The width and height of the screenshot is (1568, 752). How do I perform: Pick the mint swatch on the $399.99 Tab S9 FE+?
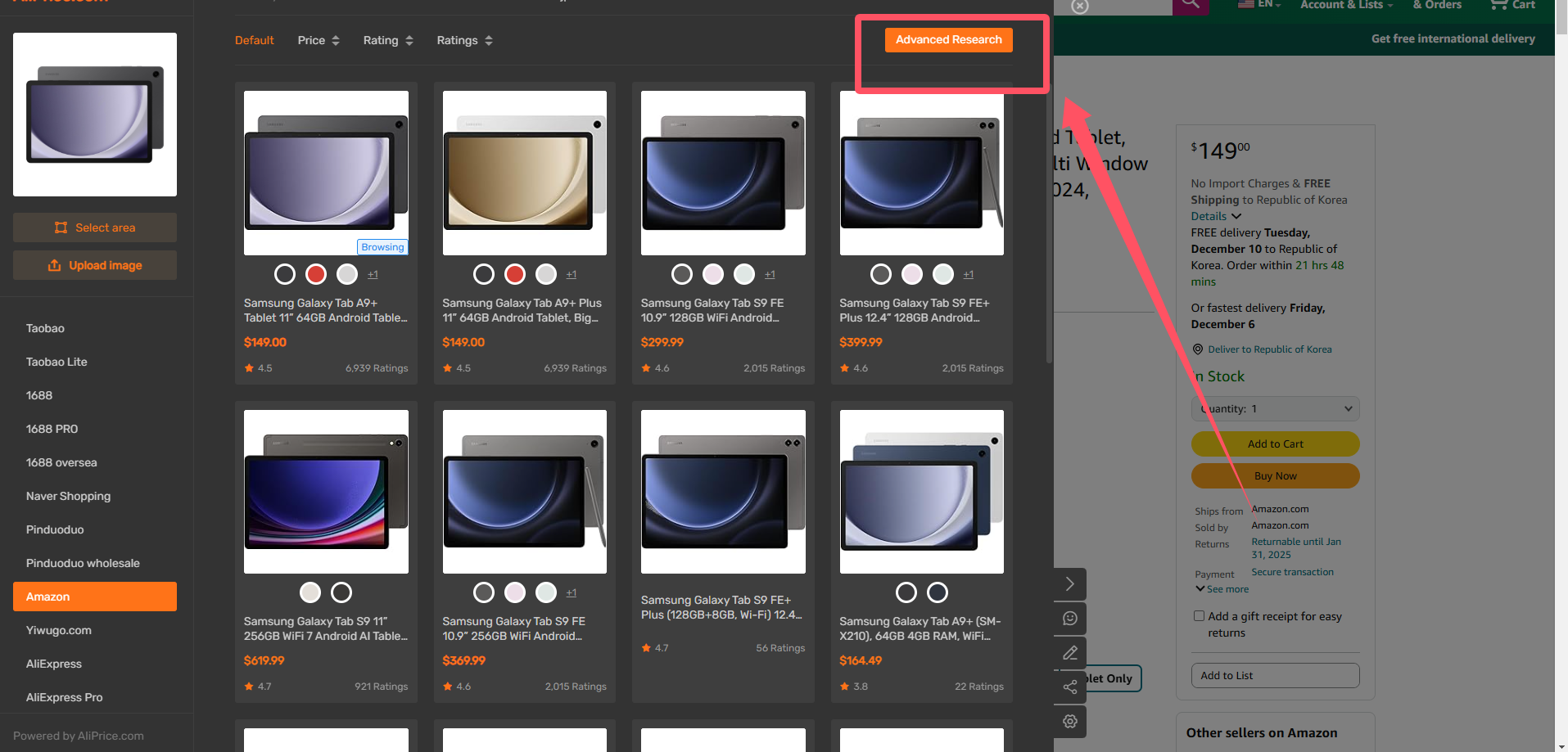[x=943, y=274]
